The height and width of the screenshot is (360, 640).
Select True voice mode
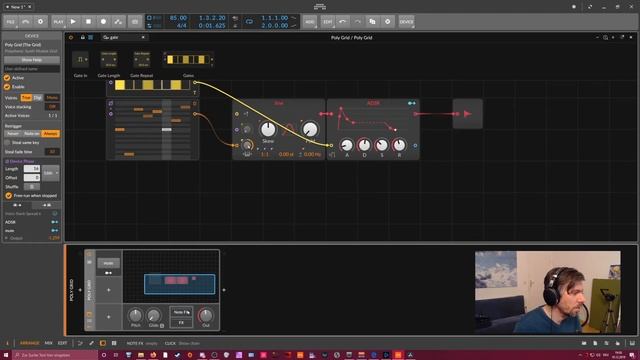tap(26, 98)
